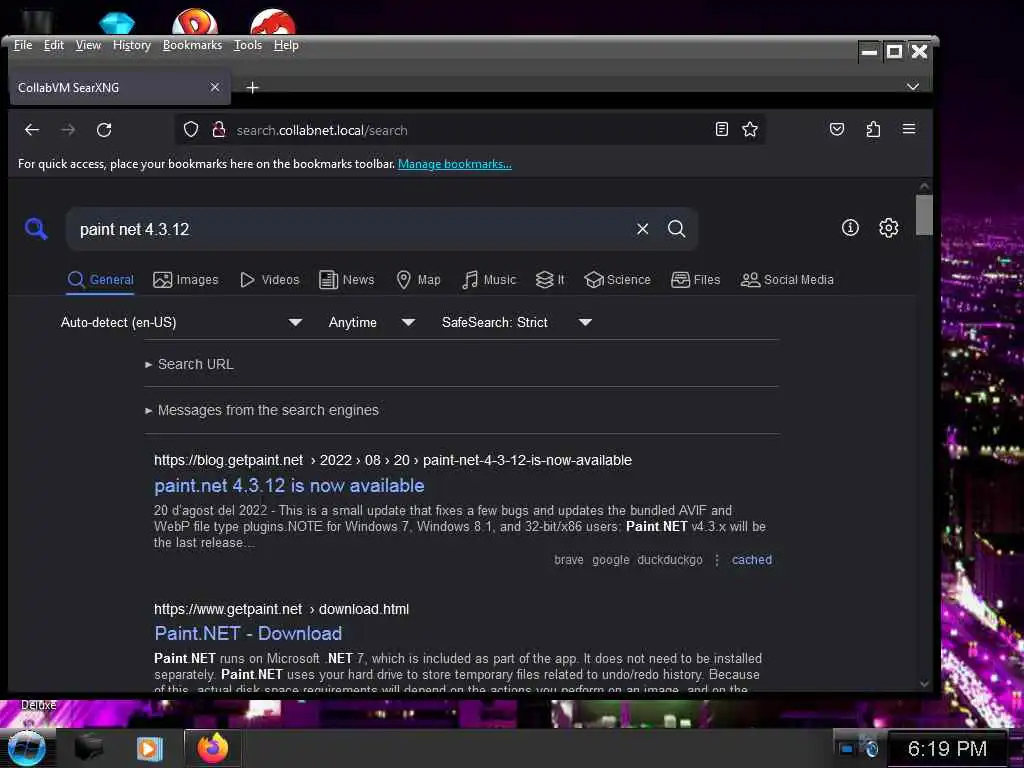Expand the Search URL section

pyautogui.click(x=189, y=364)
